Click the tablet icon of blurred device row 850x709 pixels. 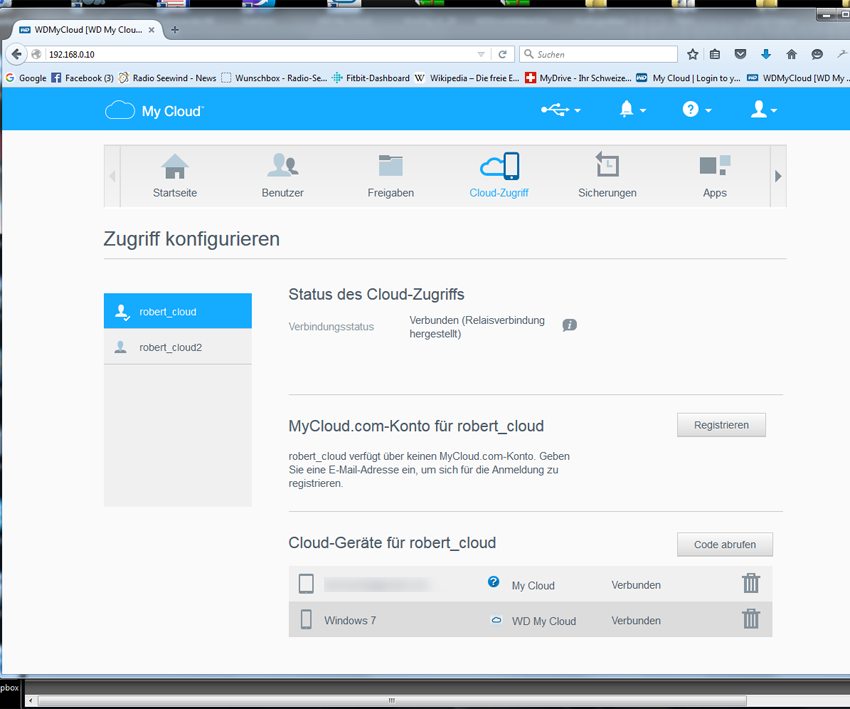click(306, 584)
